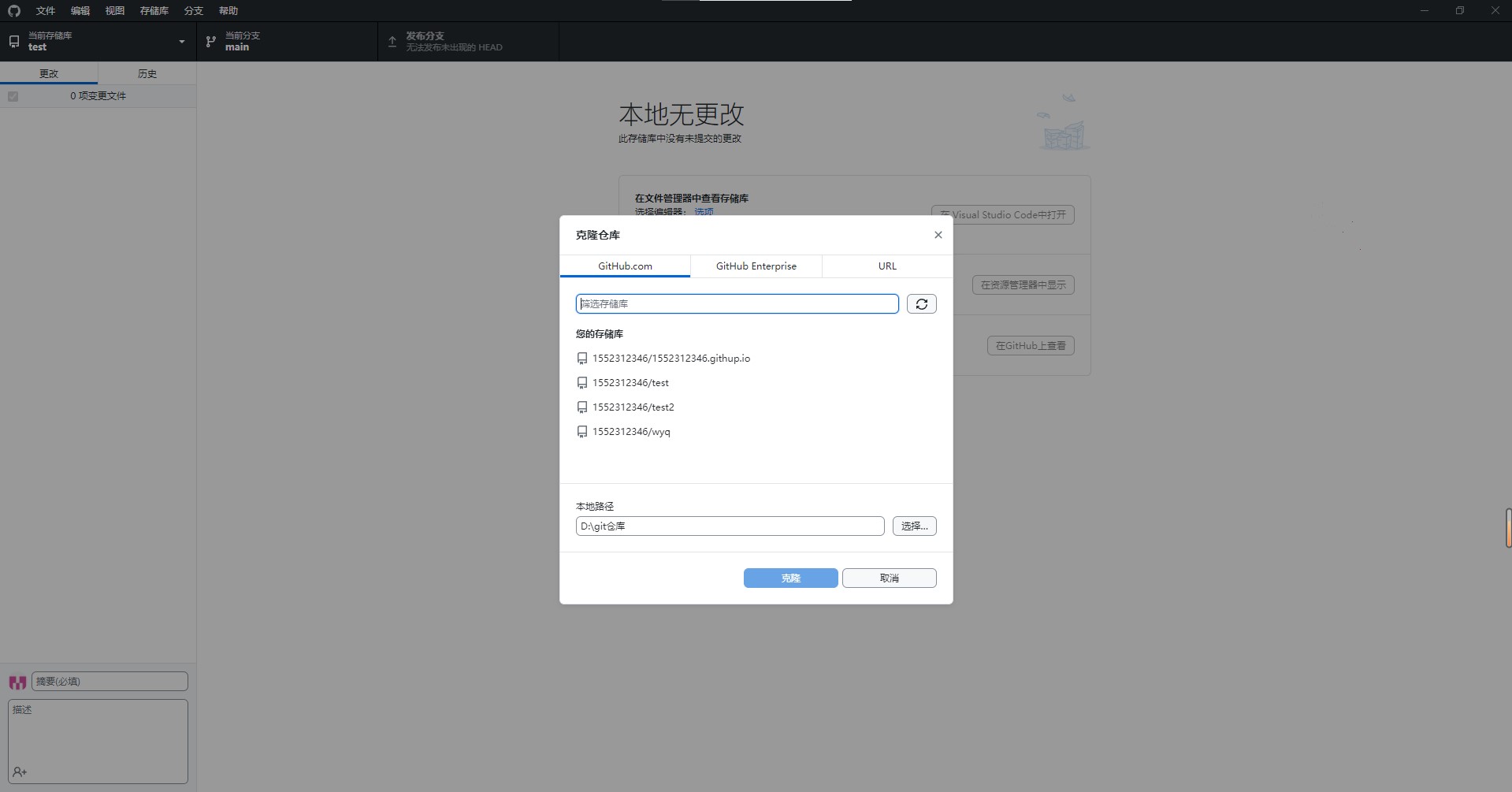Click the publish branch upload arrow icon
The image size is (1512, 792).
point(392,42)
